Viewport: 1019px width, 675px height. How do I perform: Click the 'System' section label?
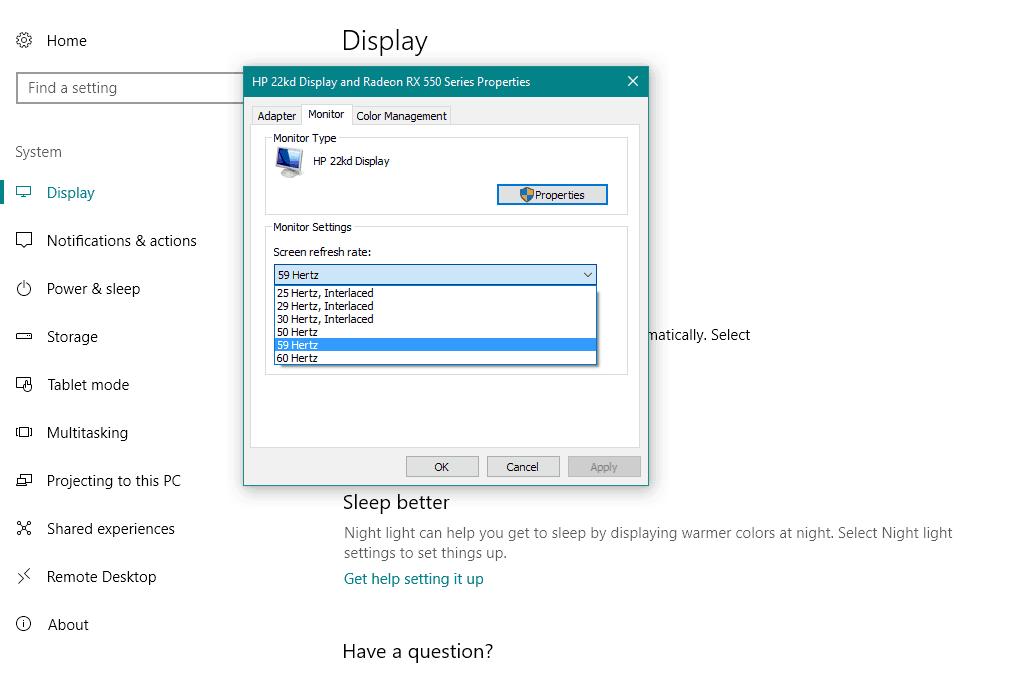[x=38, y=152]
